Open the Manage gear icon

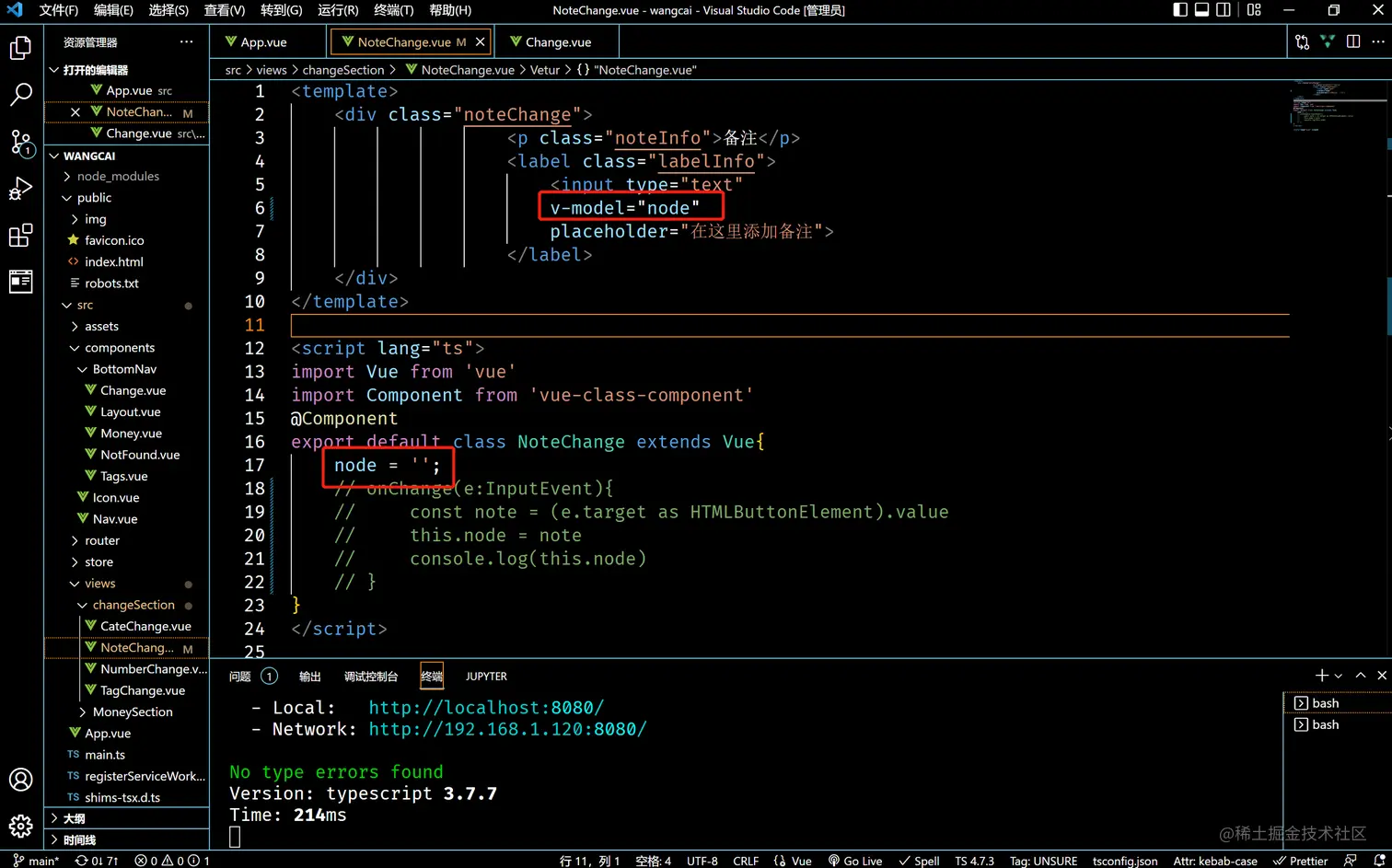click(20, 826)
